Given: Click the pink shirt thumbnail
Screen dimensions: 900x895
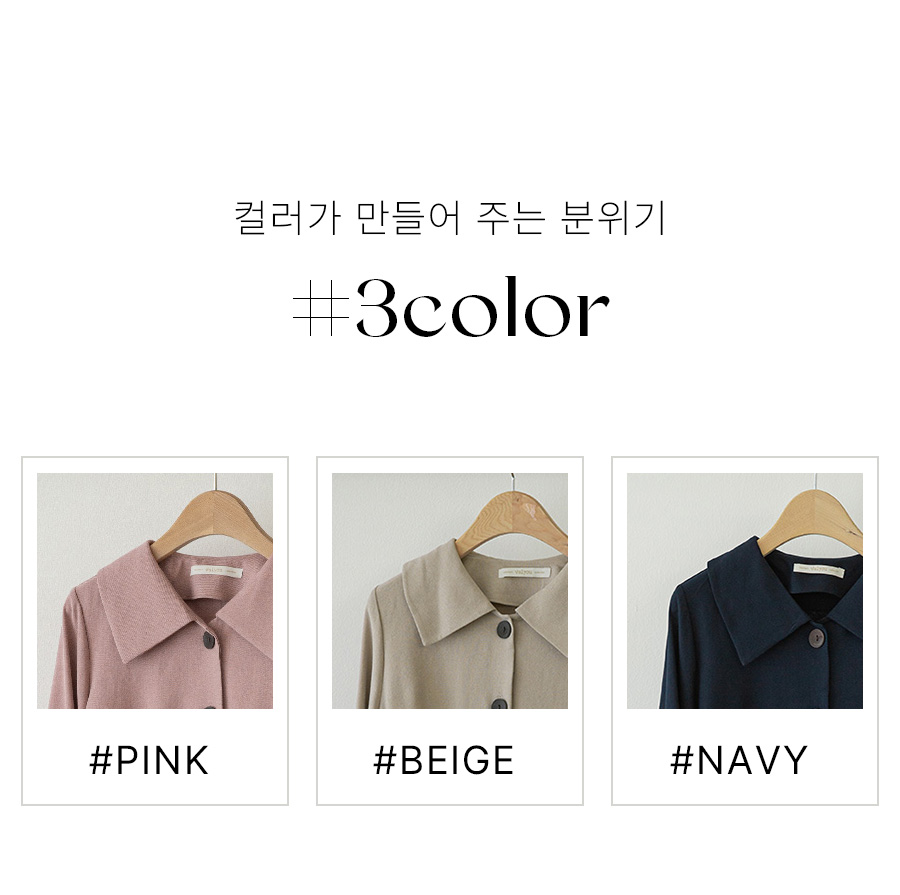Looking at the screenshot, I should point(155,591).
